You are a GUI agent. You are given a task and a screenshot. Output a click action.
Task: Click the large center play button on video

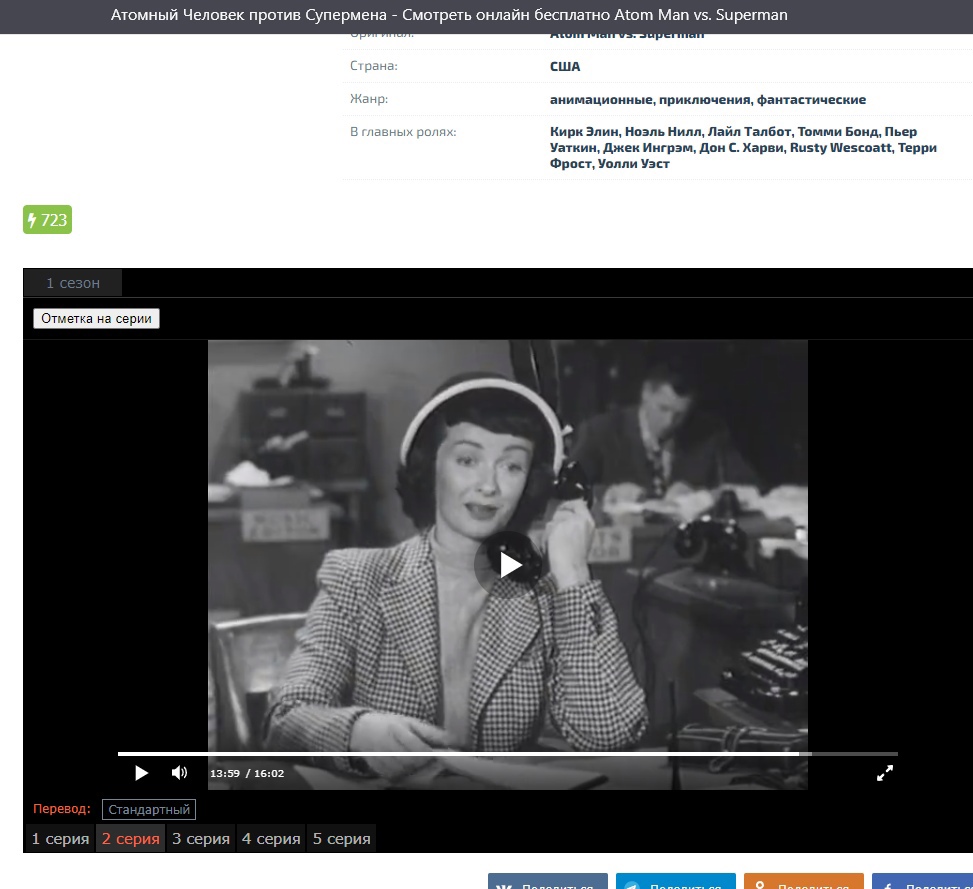pyautogui.click(x=508, y=565)
